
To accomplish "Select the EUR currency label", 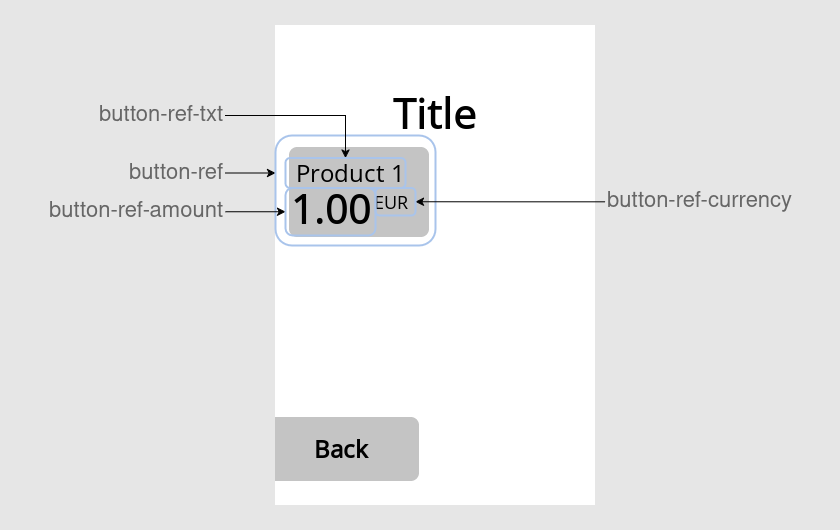I will pos(392,203).
